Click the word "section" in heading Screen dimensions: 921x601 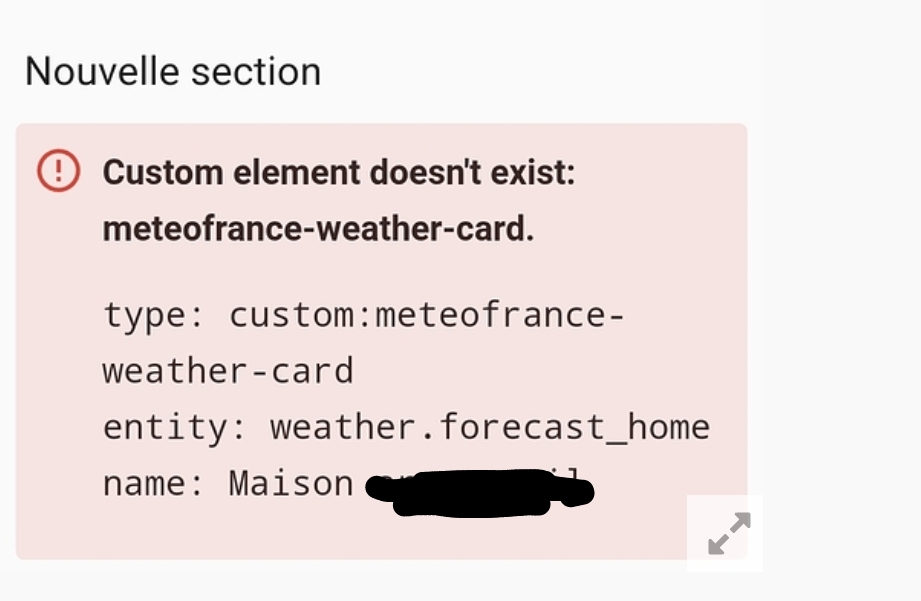point(256,72)
